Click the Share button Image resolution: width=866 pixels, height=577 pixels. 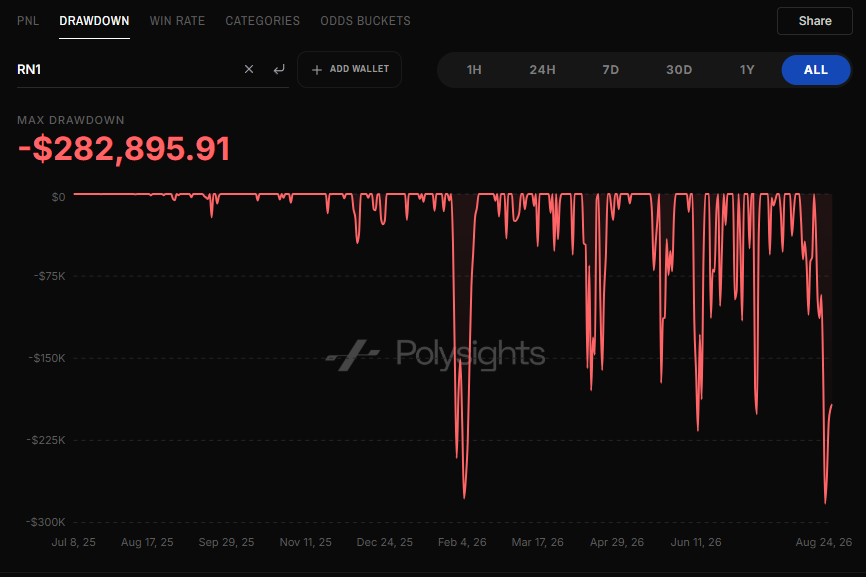click(x=815, y=21)
